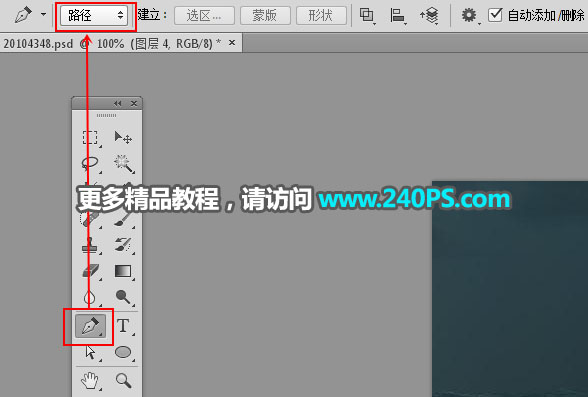Select the Eraser tool
This screenshot has width=588, height=397.
[x=90, y=271]
